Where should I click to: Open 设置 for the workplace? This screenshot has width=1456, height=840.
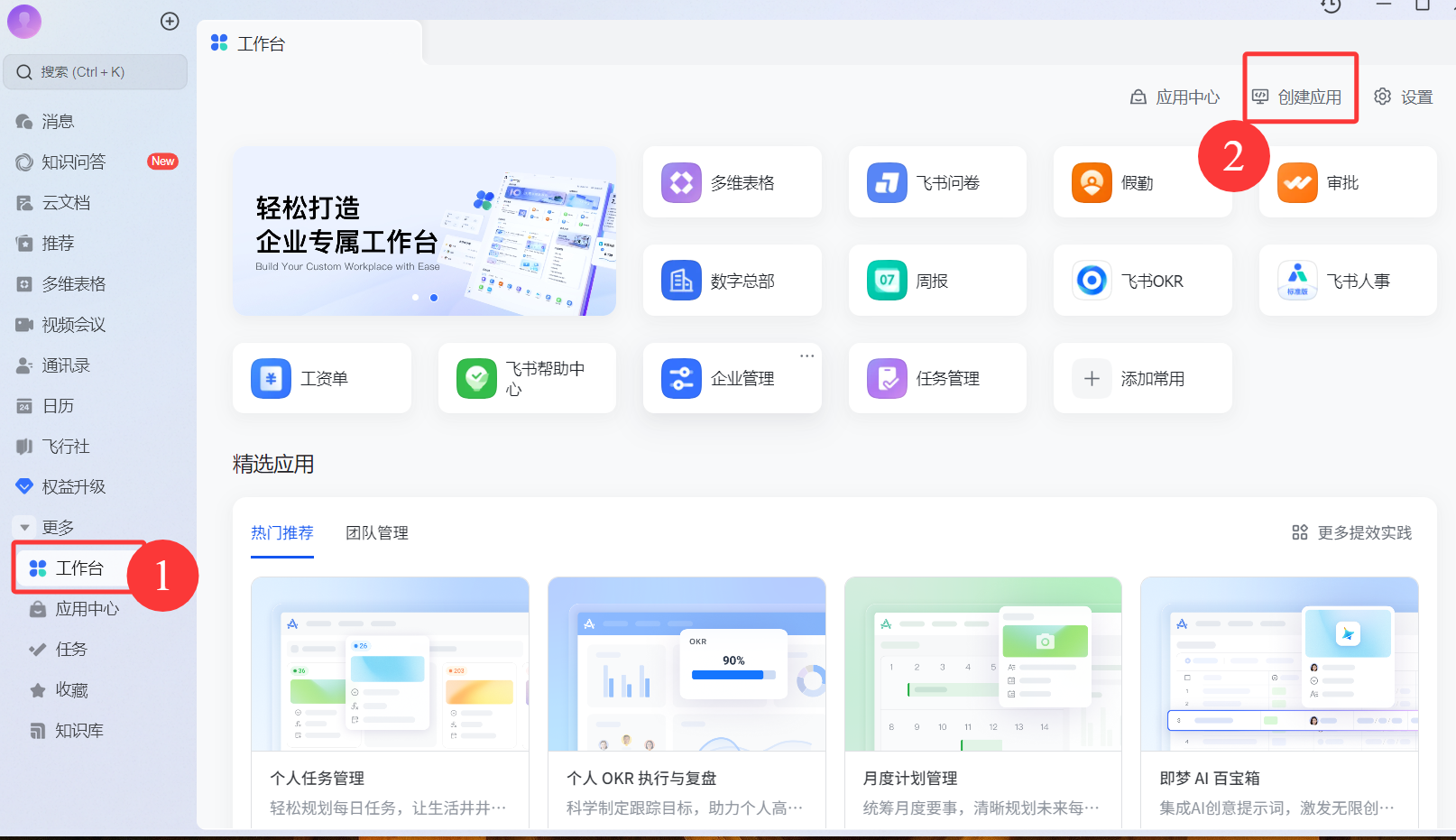pos(1403,97)
